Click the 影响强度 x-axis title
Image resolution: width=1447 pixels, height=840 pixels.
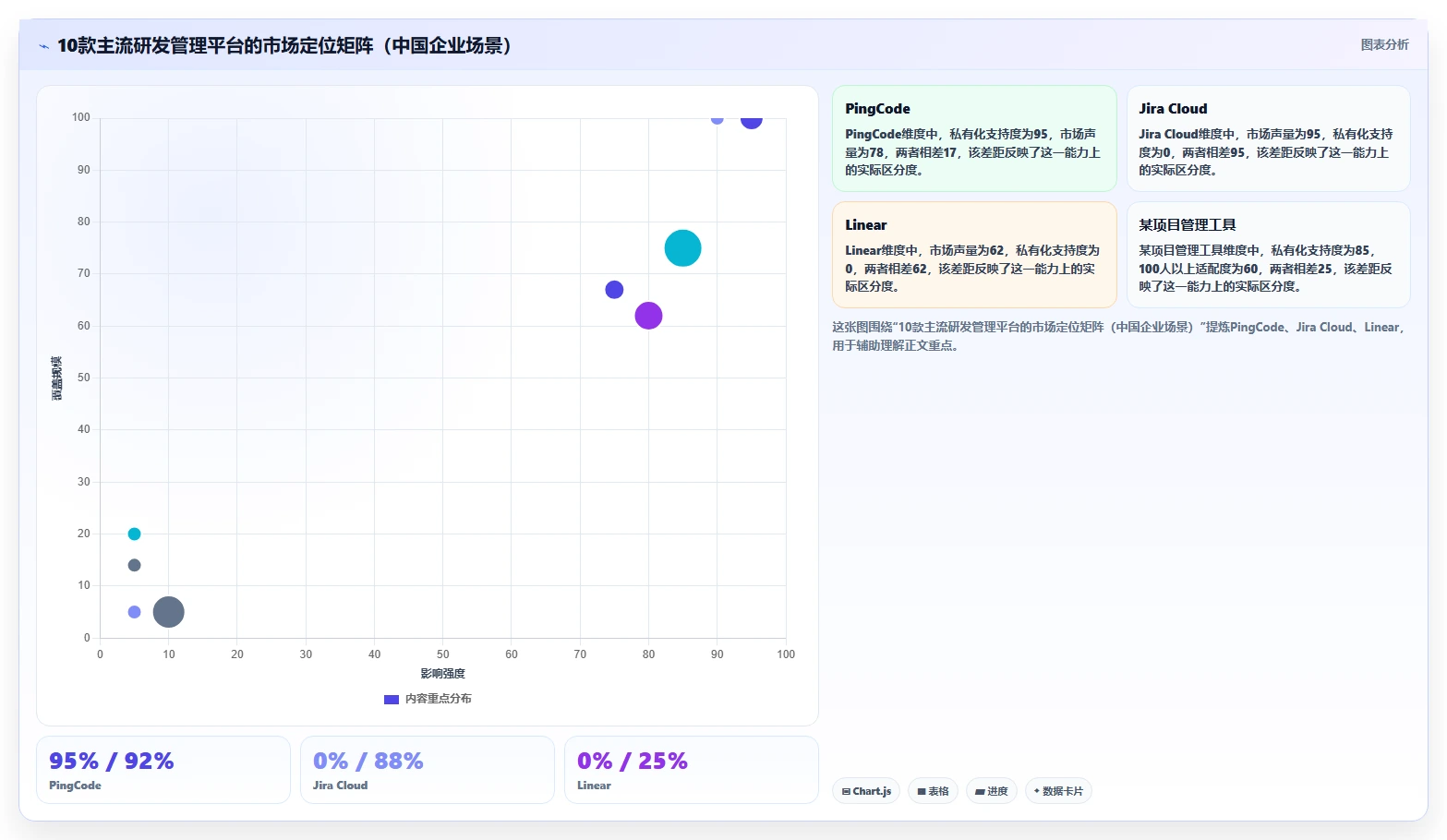(443, 674)
